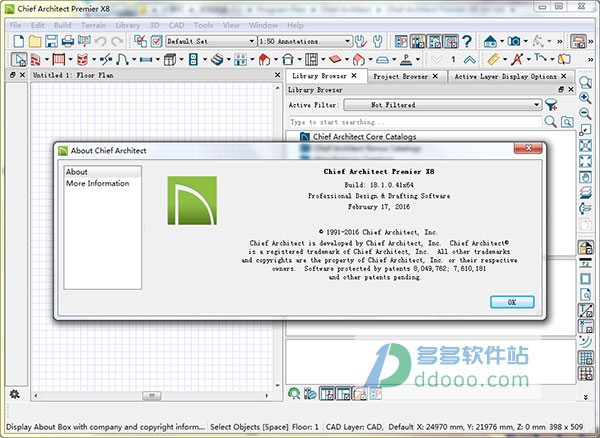This screenshot has height=438, width=600.
Task: Toggle the Library Browser side window button
Action: pos(418,41)
